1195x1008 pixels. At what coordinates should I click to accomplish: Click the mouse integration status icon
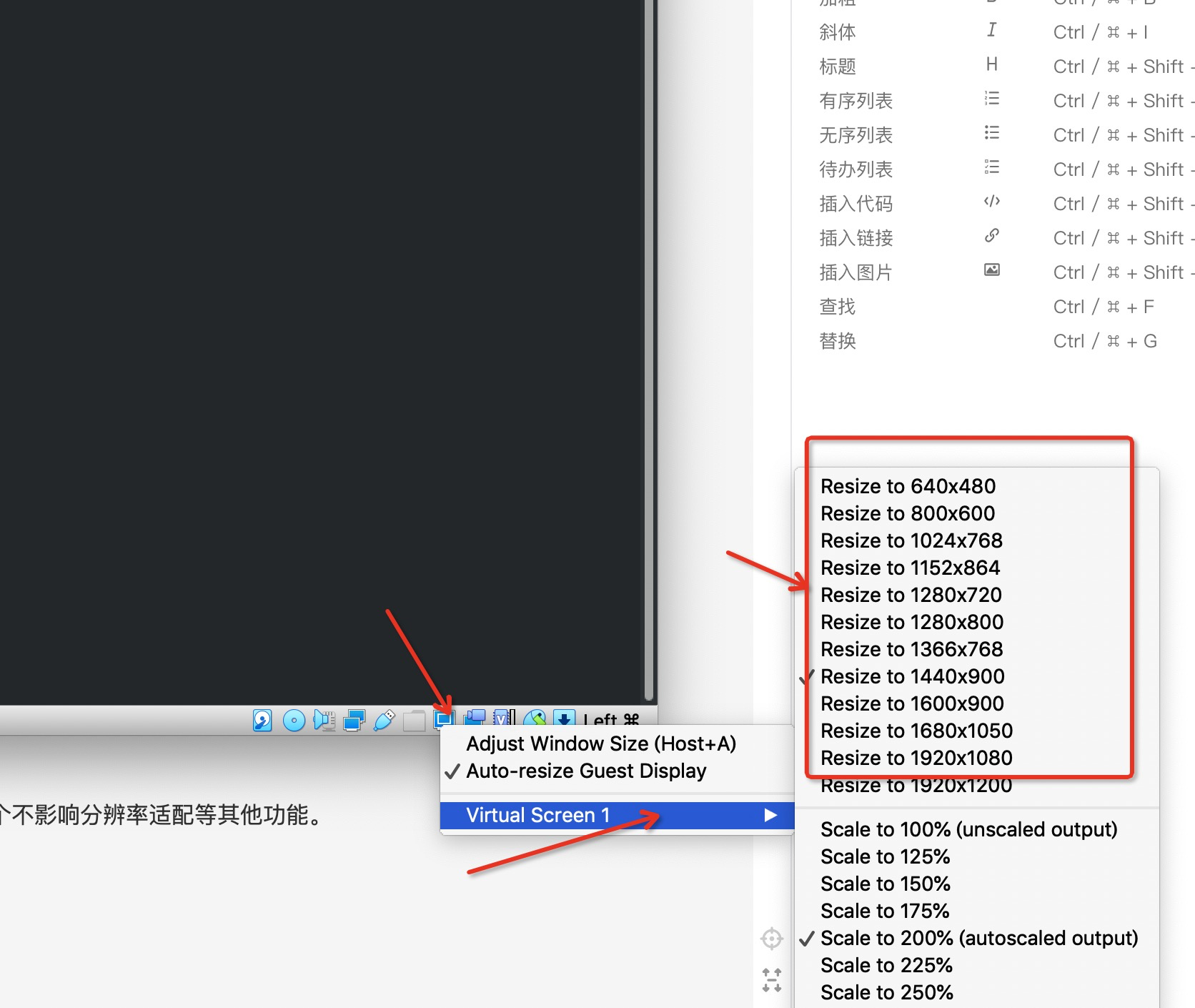[535, 718]
